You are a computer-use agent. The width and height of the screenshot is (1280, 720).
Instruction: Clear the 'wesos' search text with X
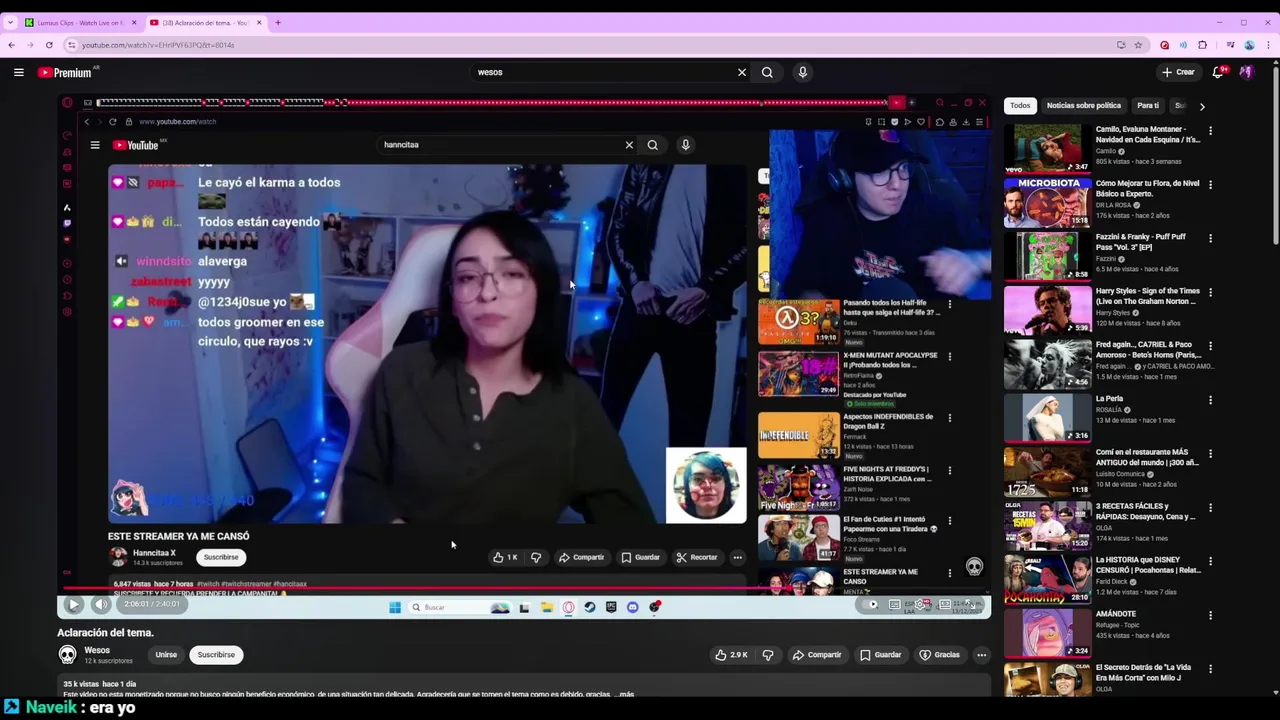(x=742, y=72)
